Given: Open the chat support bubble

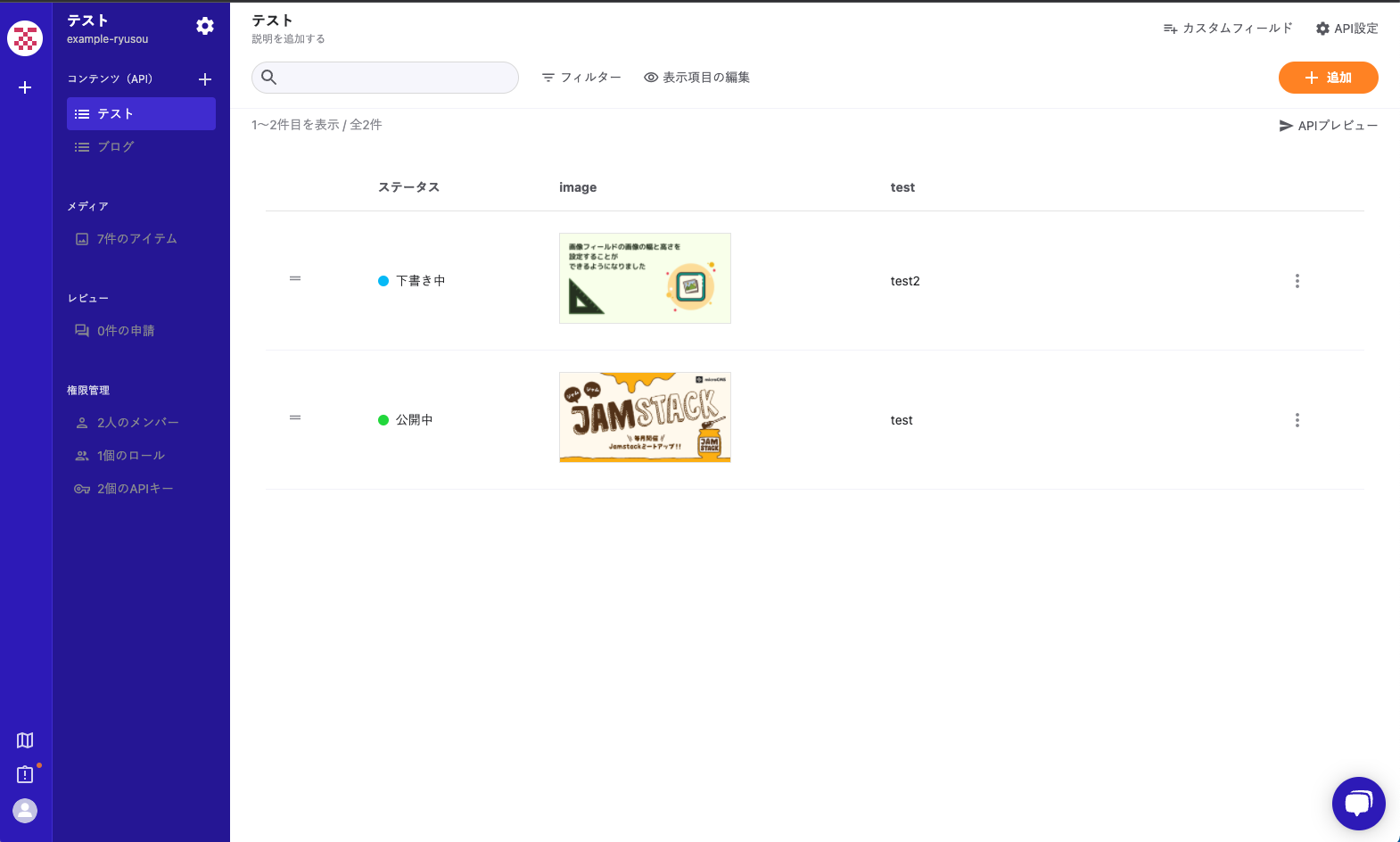Looking at the screenshot, I should pos(1358,803).
